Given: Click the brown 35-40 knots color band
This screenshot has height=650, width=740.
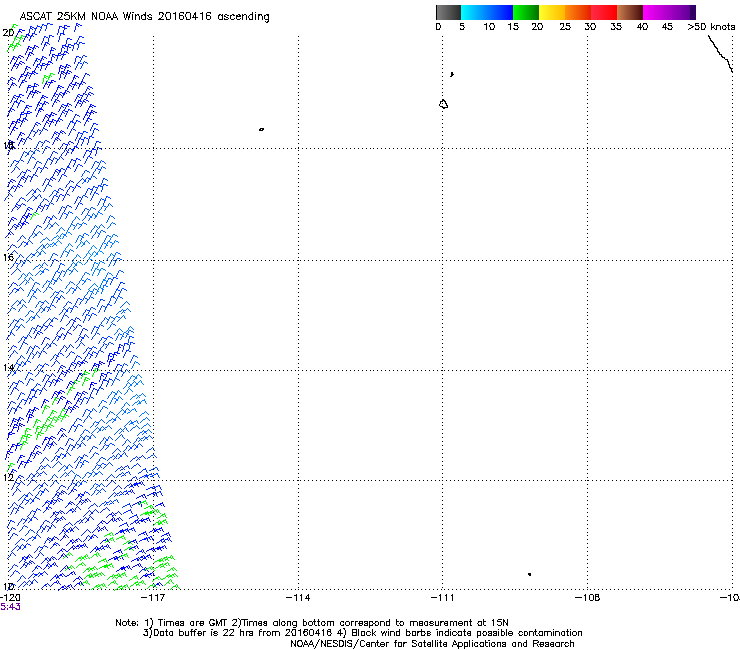Looking at the screenshot, I should click(x=630, y=12).
